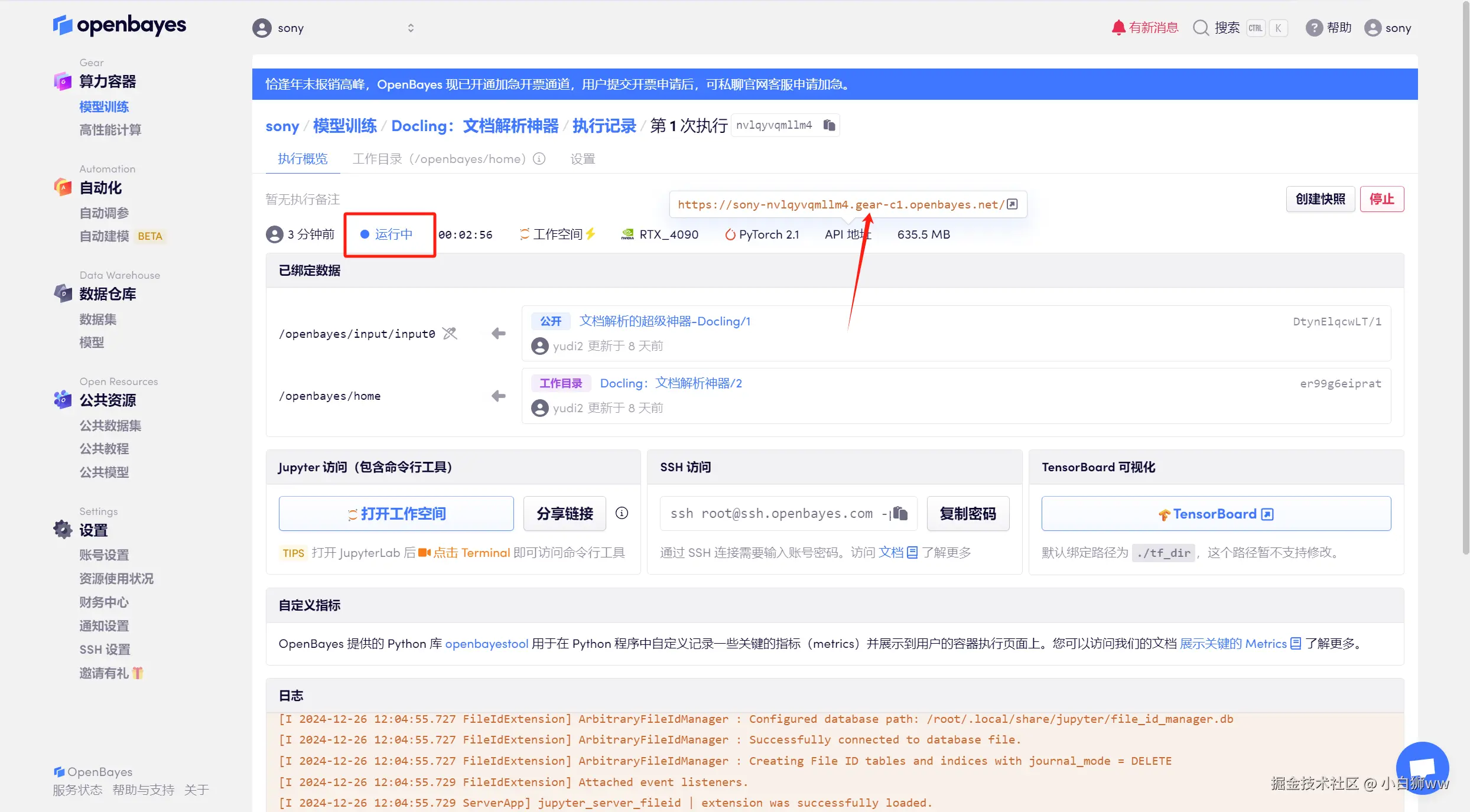Copy the execution ID nvlqyvqmllm4
Viewport: 1470px width, 812px height.
[829, 125]
